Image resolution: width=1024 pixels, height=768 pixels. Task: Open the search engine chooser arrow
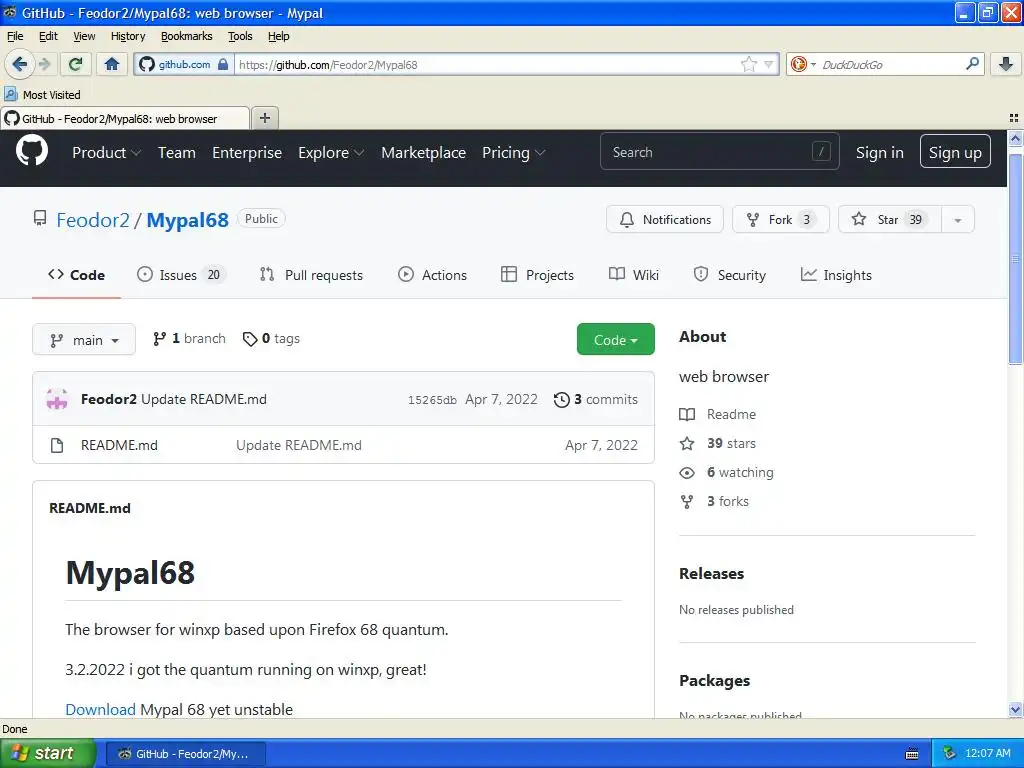coord(813,65)
